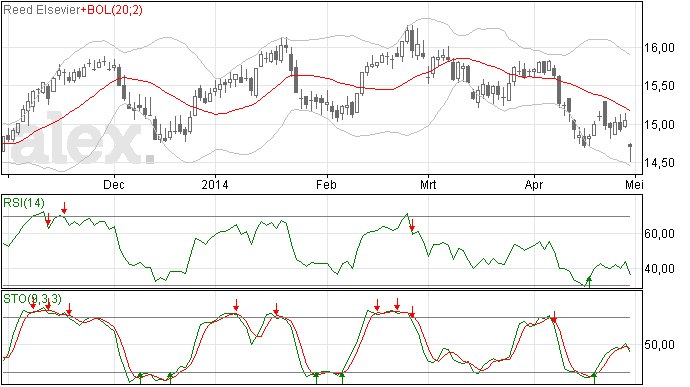Click the Dec label on time axis
This screenshot has height=387, width=690.
114,184
